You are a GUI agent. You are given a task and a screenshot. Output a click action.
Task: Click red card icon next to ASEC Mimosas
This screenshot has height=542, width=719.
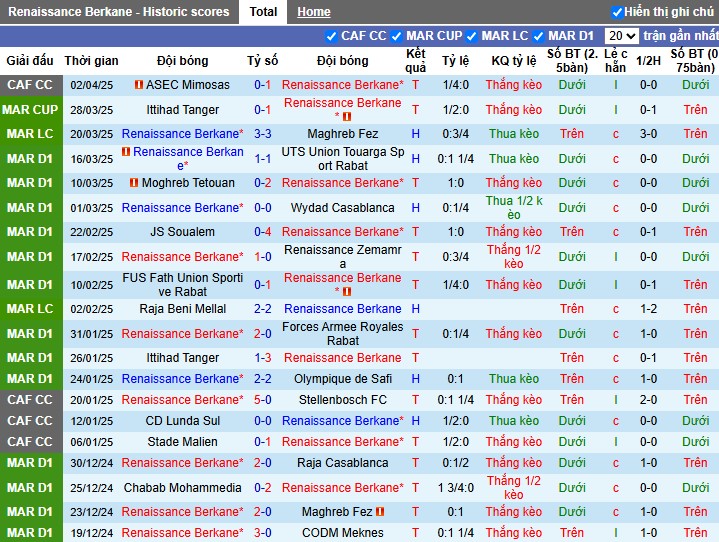tap(138, 85)
